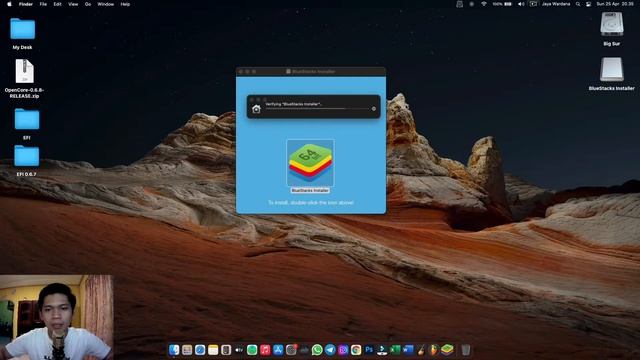This screenshot has width=640, height=360.
Task: Open Word from the Dock
Action: click(408, 350)
